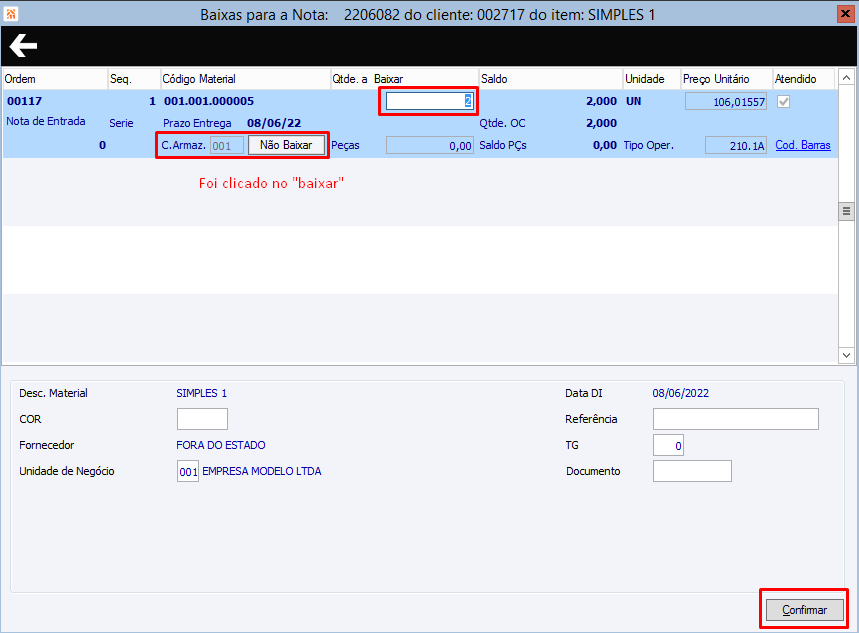Click the Referência input field
859x633 pixels.
[x=736, y=419]
